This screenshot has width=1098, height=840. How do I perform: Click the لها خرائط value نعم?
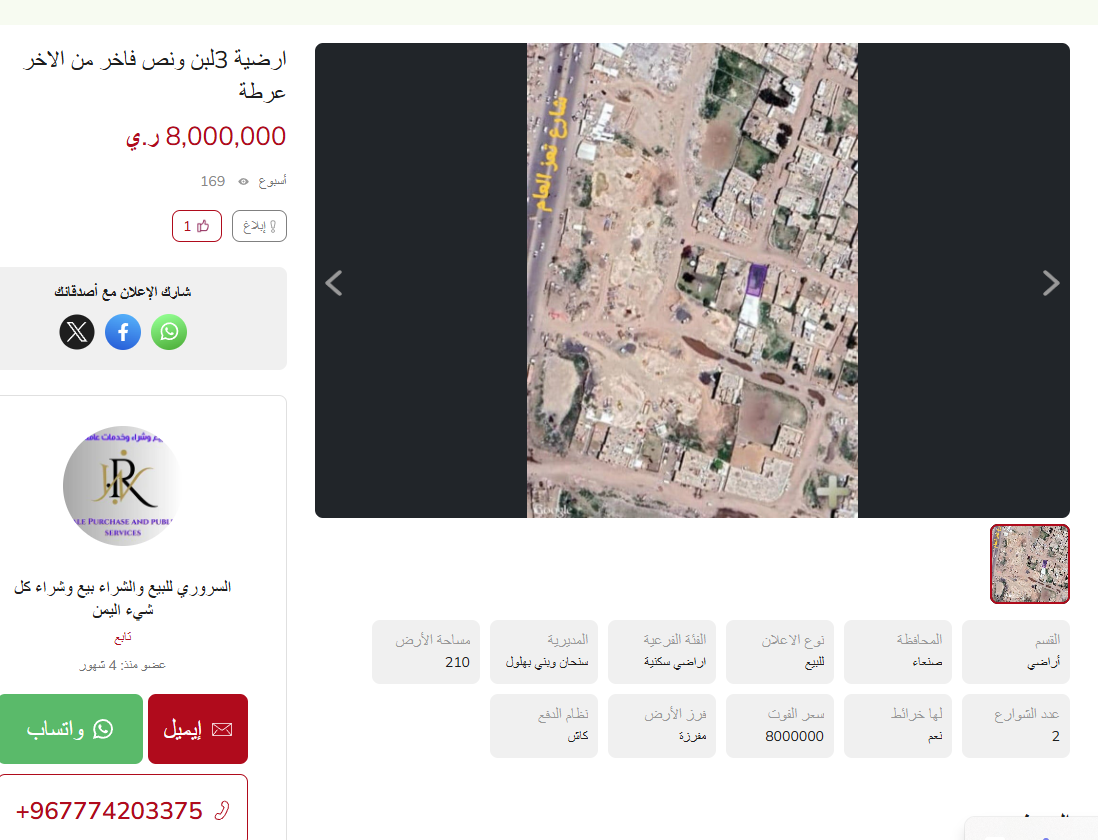point(935,736)
